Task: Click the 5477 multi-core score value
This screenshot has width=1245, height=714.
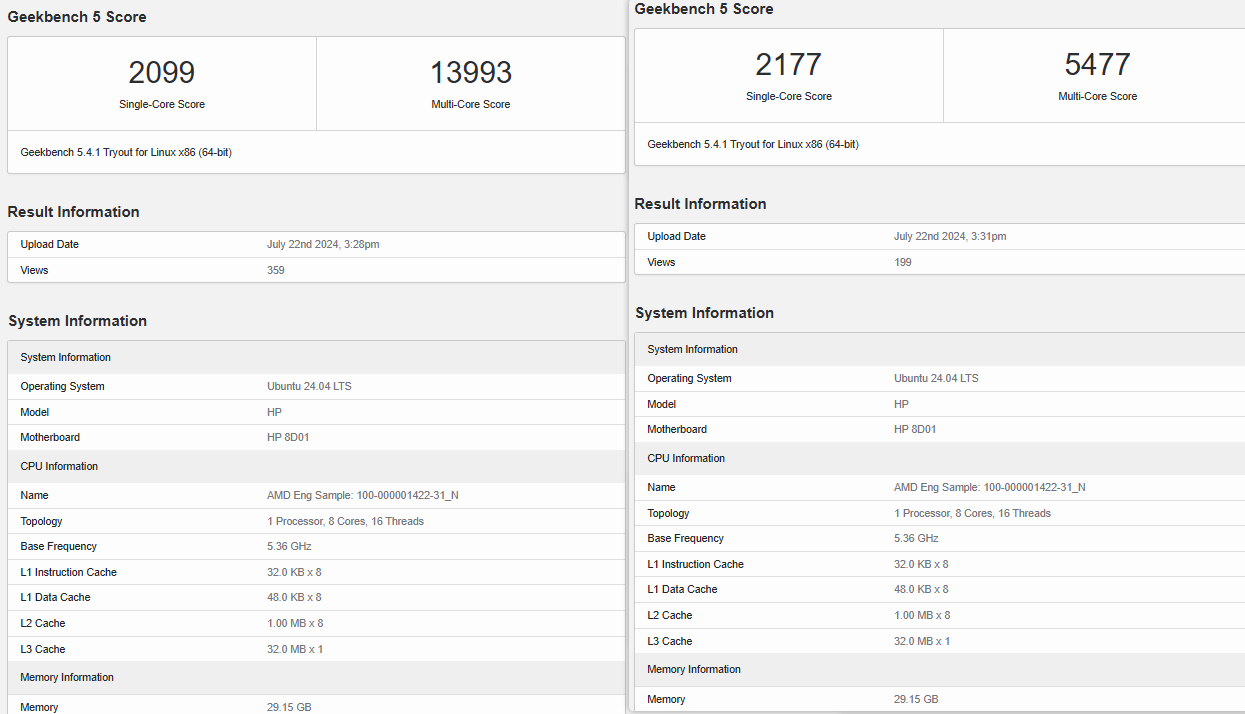Action: coord(1097,65)
